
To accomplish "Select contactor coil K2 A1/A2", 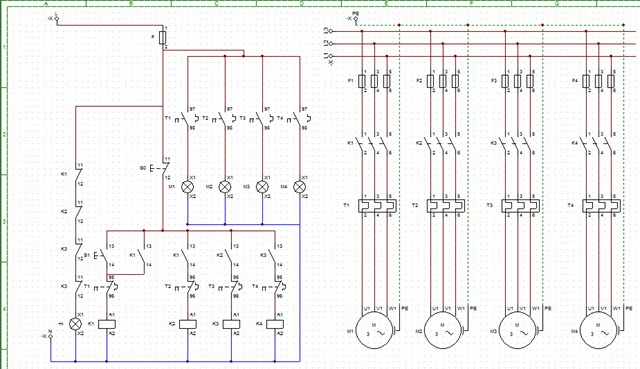I will [x=188, y=324].
